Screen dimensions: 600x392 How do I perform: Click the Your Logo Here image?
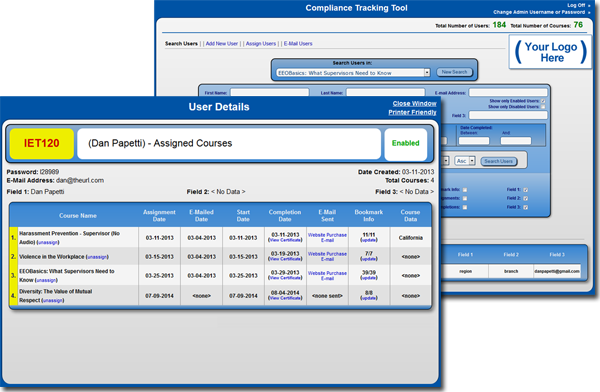[x=550, y=52]
